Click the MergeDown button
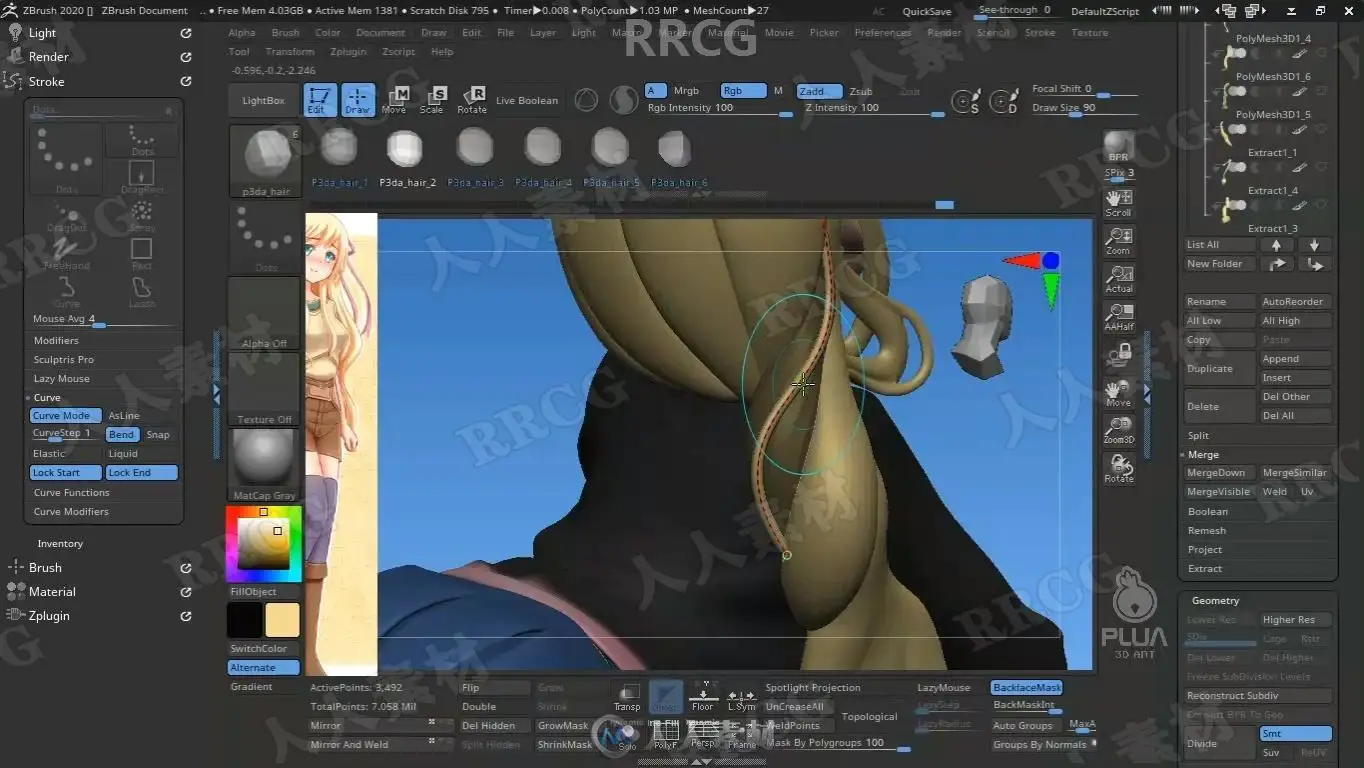The width and height of the screenshot is (1364, 768). 1220,473
